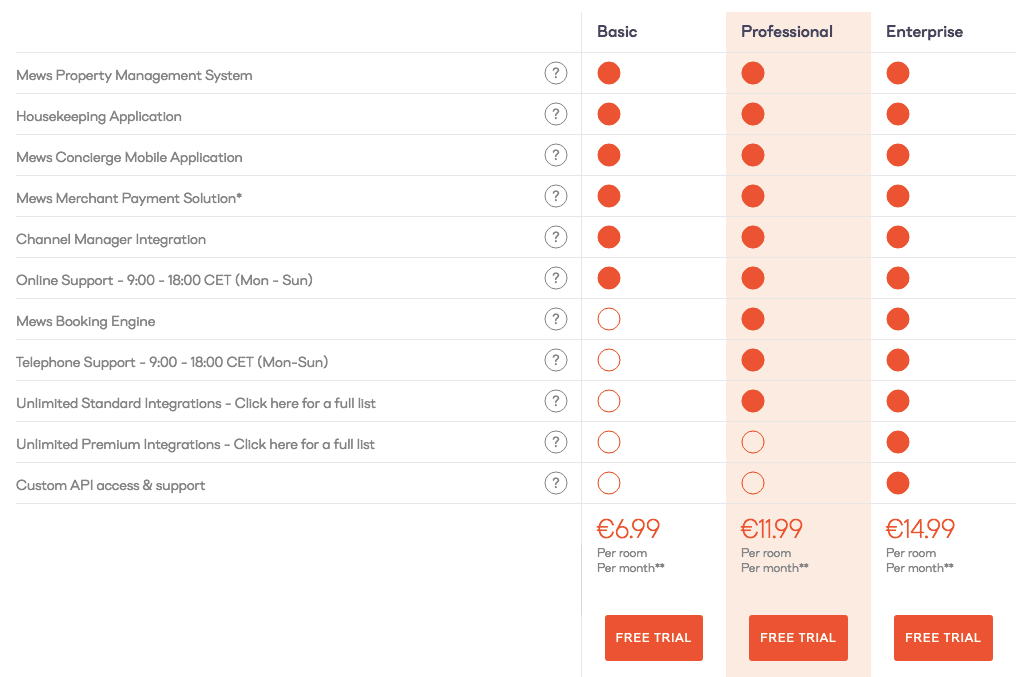Select the Professional column header
The height and width of the screenshot is (677, 1030).
click(787, 32)
